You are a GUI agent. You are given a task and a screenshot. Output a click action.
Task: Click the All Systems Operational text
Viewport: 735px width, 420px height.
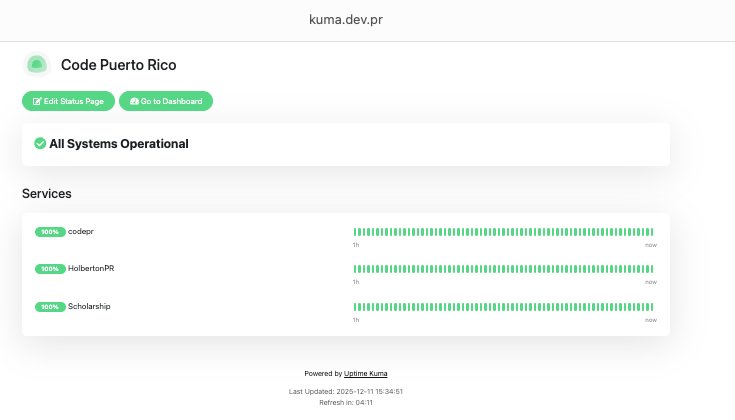(x=119, y=144)
